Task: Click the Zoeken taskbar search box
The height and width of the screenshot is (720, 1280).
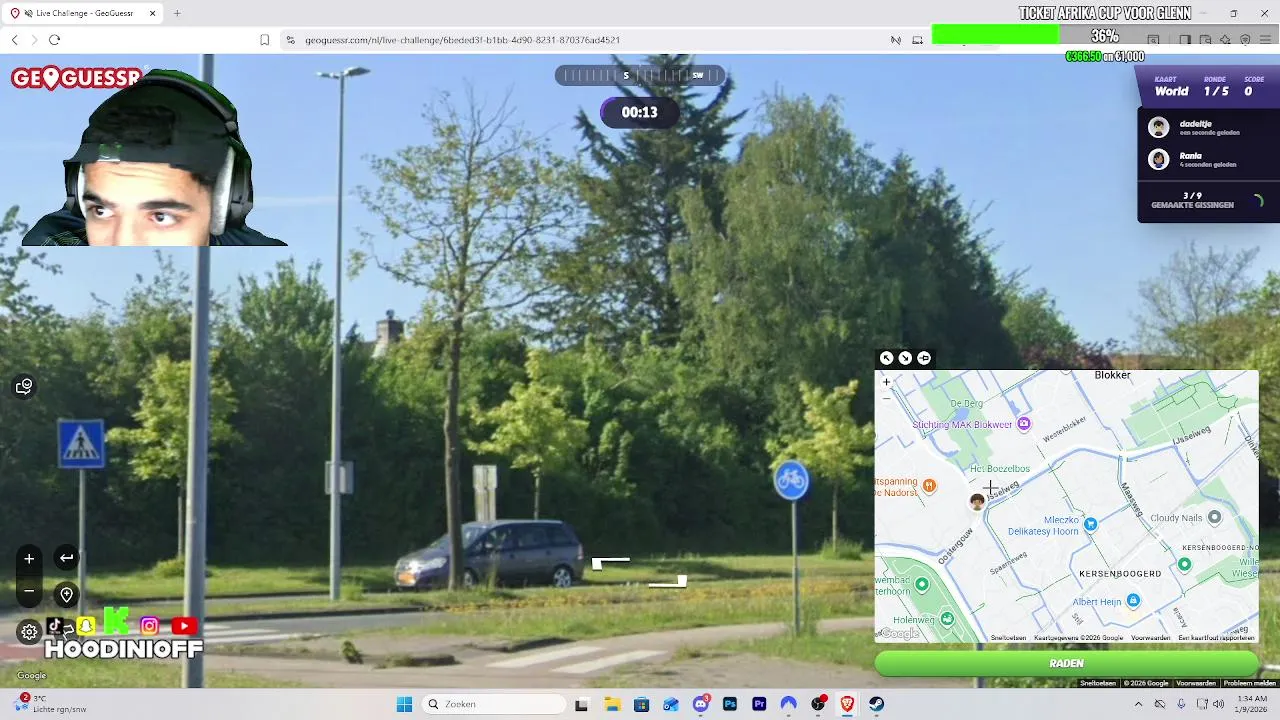Action: pyautogui.click(x=493, y=704)
